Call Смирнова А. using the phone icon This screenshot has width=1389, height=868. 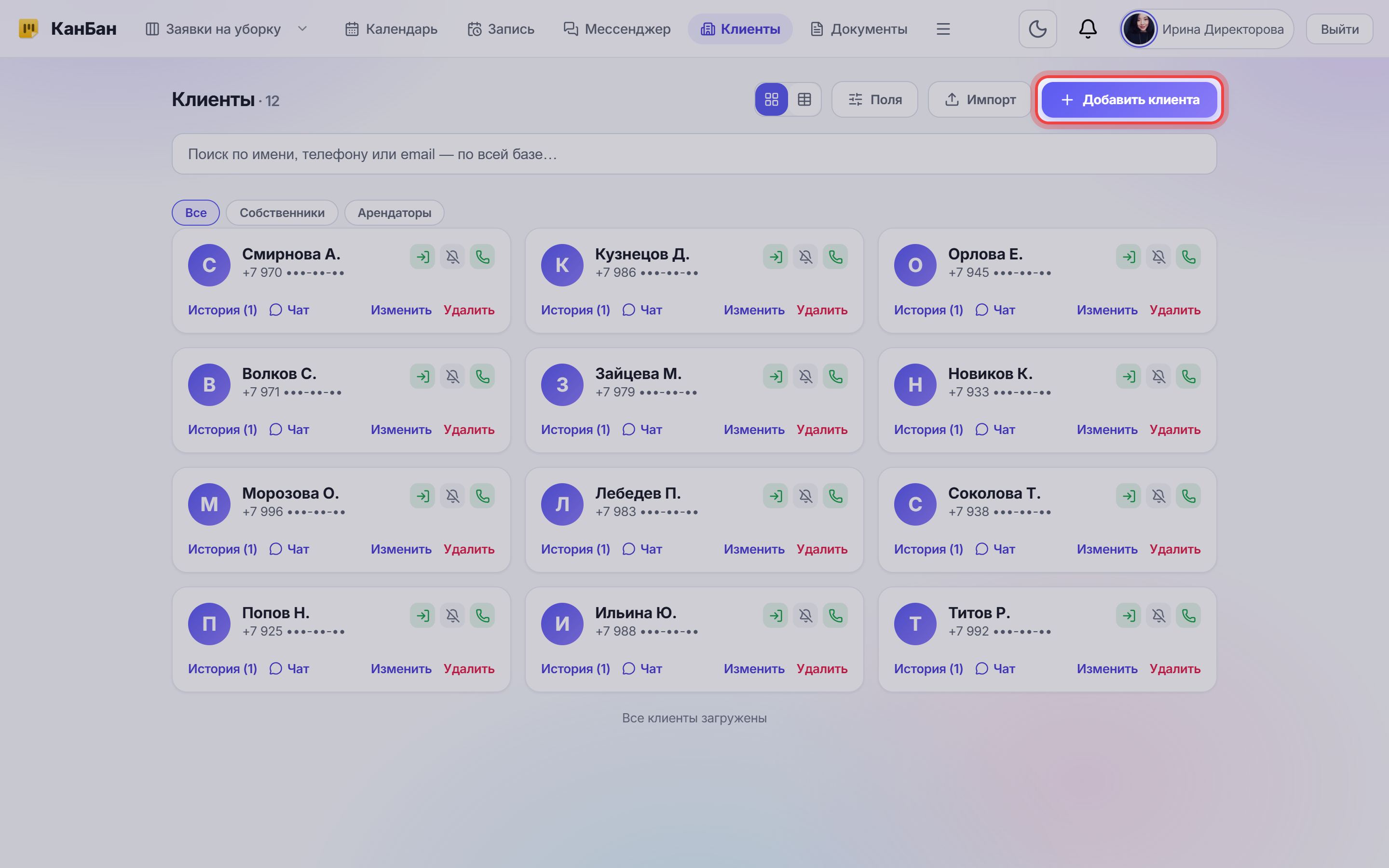(x=482, y=257)
